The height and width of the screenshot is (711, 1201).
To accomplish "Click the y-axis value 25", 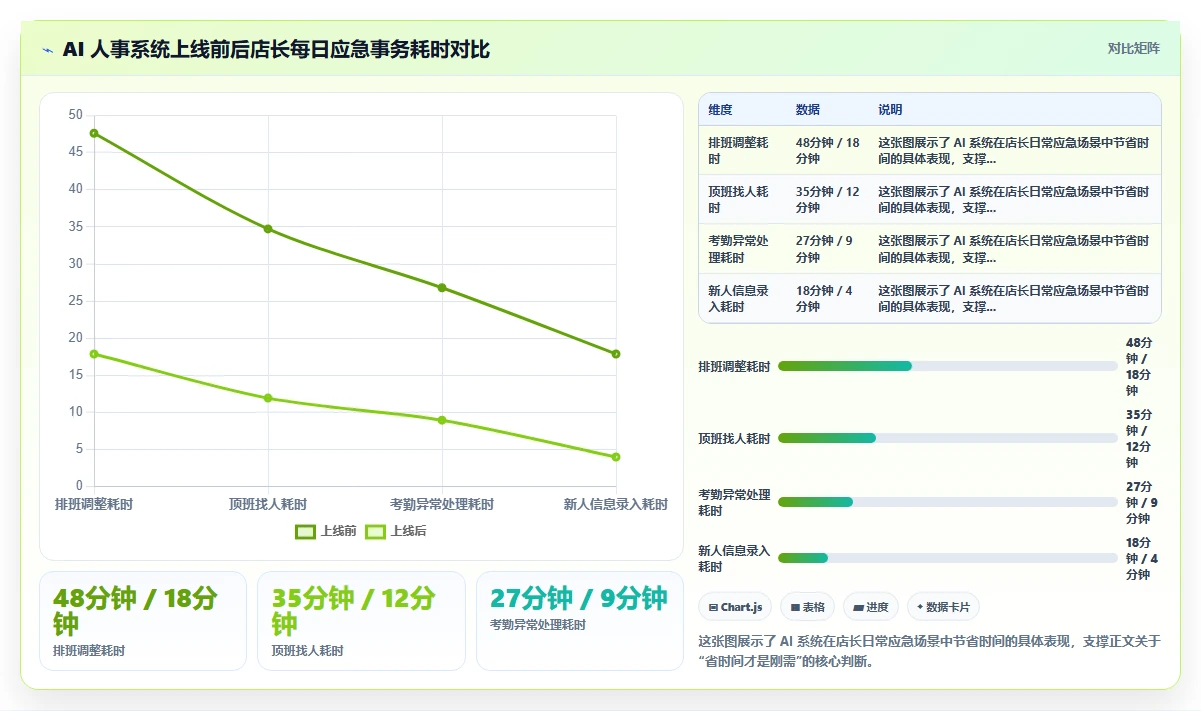I will click(76, 301).
